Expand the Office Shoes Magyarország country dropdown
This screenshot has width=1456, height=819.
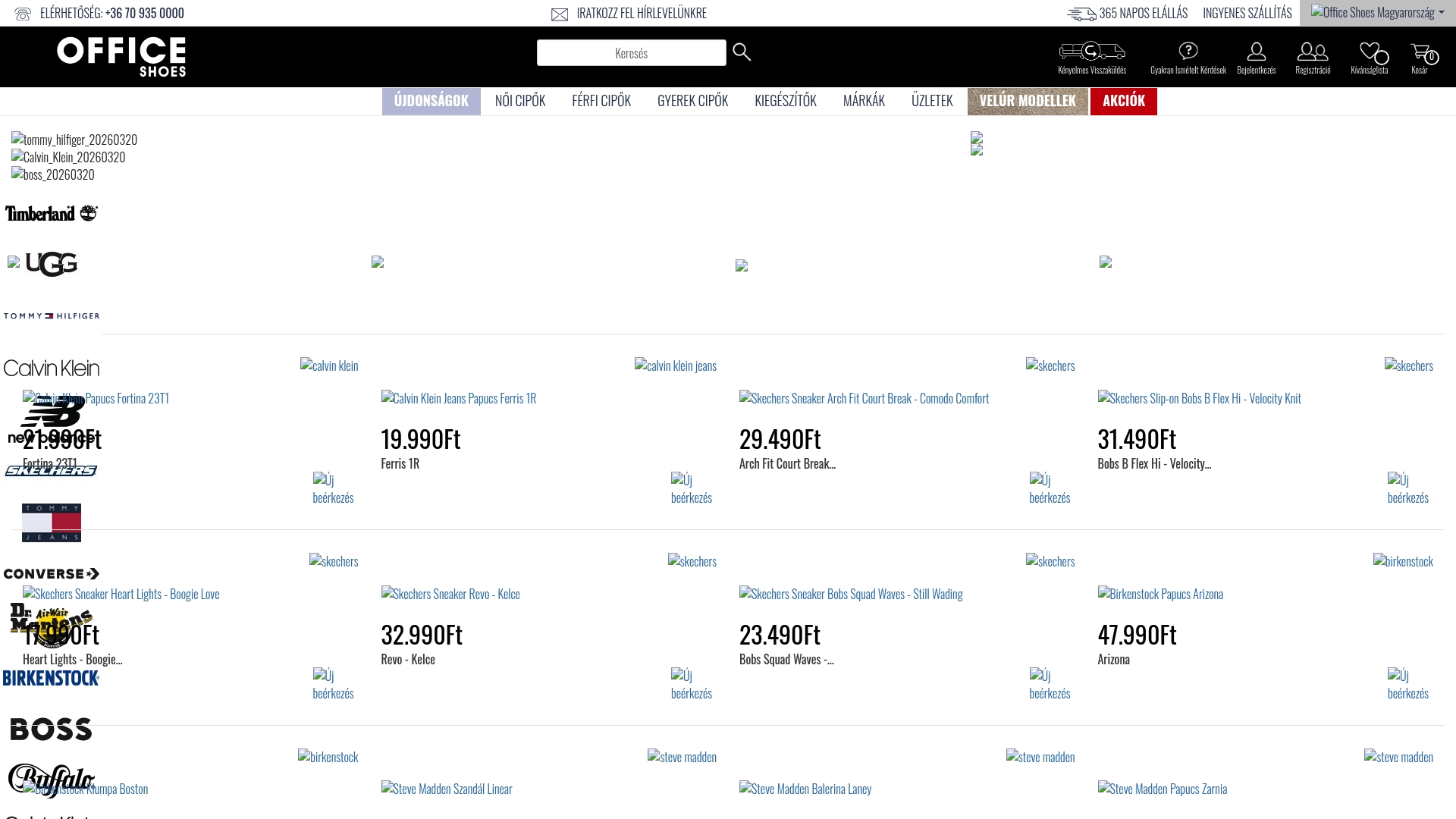(x=1377, y=12)
